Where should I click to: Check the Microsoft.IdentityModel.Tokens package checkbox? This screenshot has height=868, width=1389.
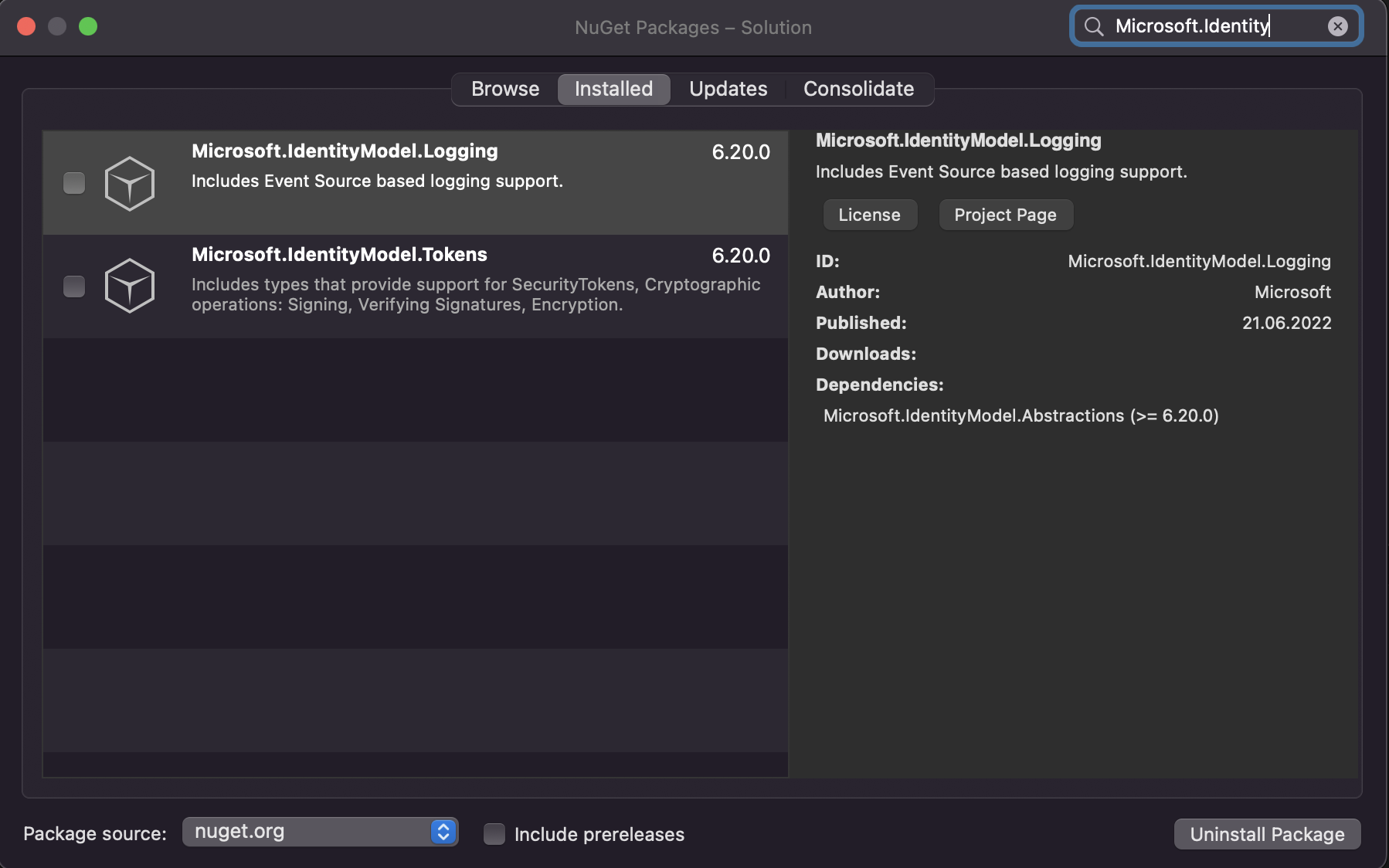point(73,287)
